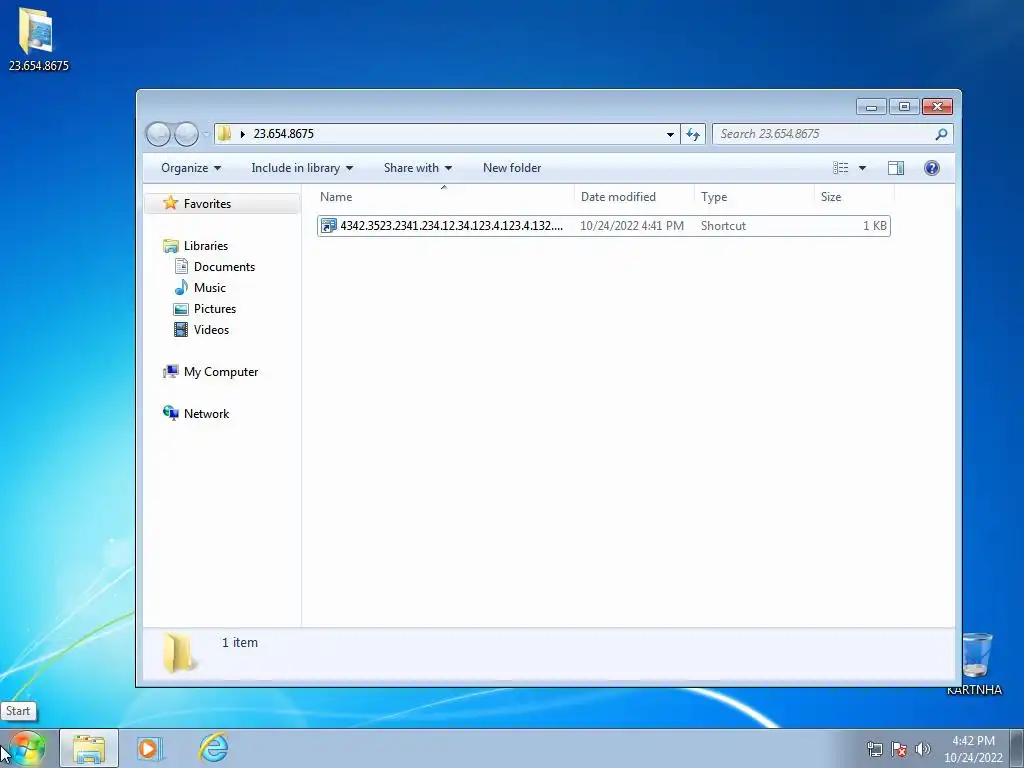Open the recent pages dropdown beside Forward
The image size is (1024, 768).
(x=206, y=135)
